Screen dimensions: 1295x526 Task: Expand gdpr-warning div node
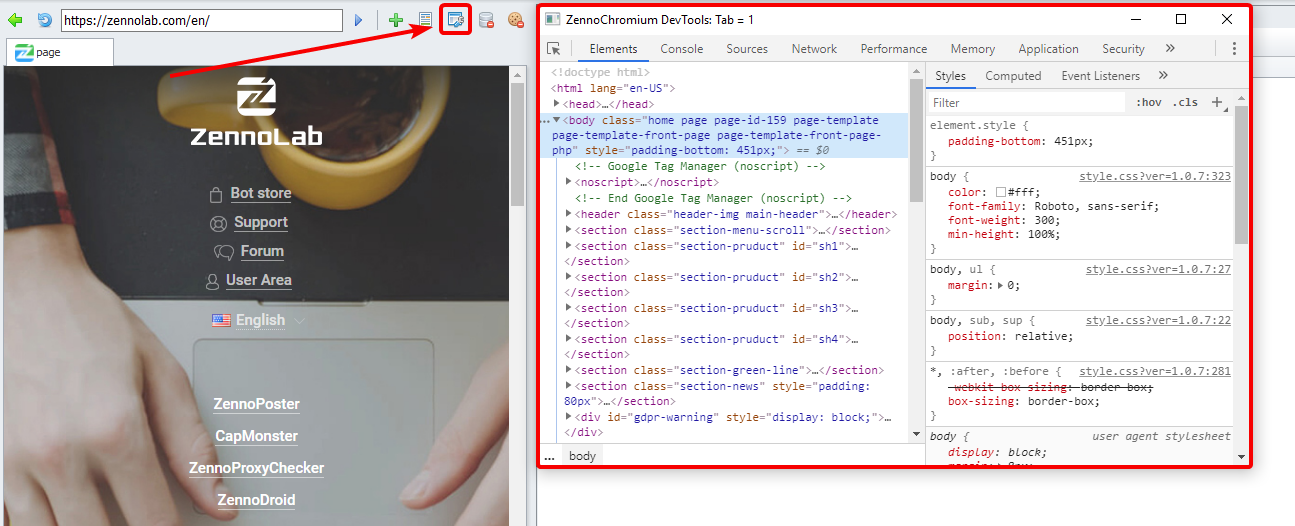point(569,417)
